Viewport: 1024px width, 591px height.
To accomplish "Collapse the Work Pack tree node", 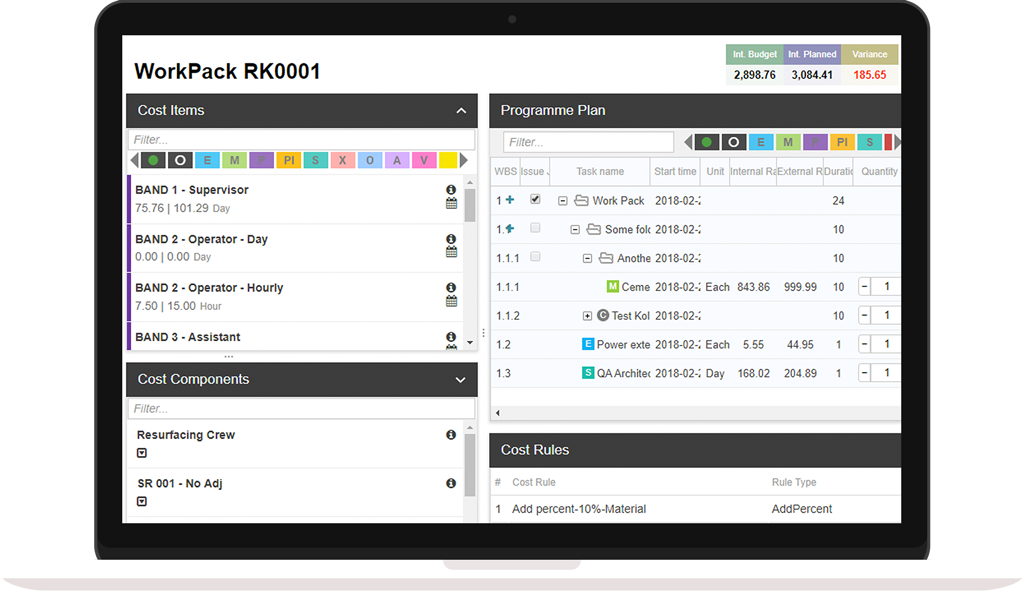I will [562, 201].
